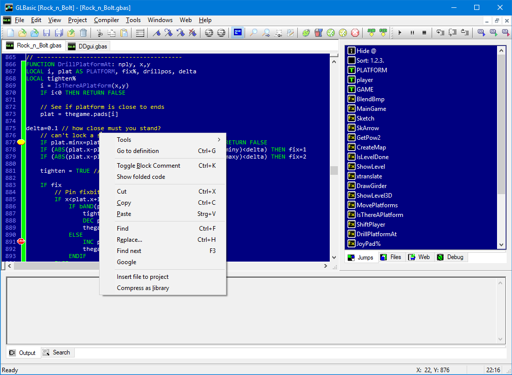Screen dimensions: 512x375
Task: Click the stop square toolbar icon
Action: [424, 33]
